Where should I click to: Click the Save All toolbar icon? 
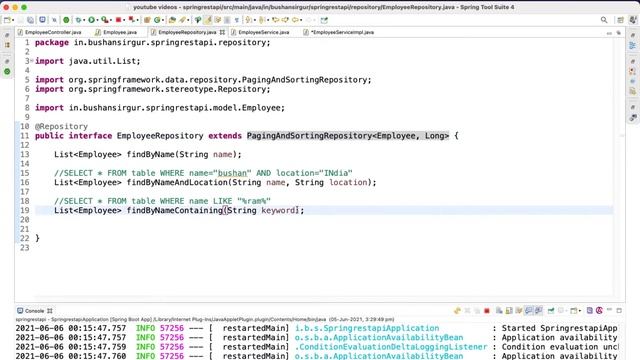(31, 20)
